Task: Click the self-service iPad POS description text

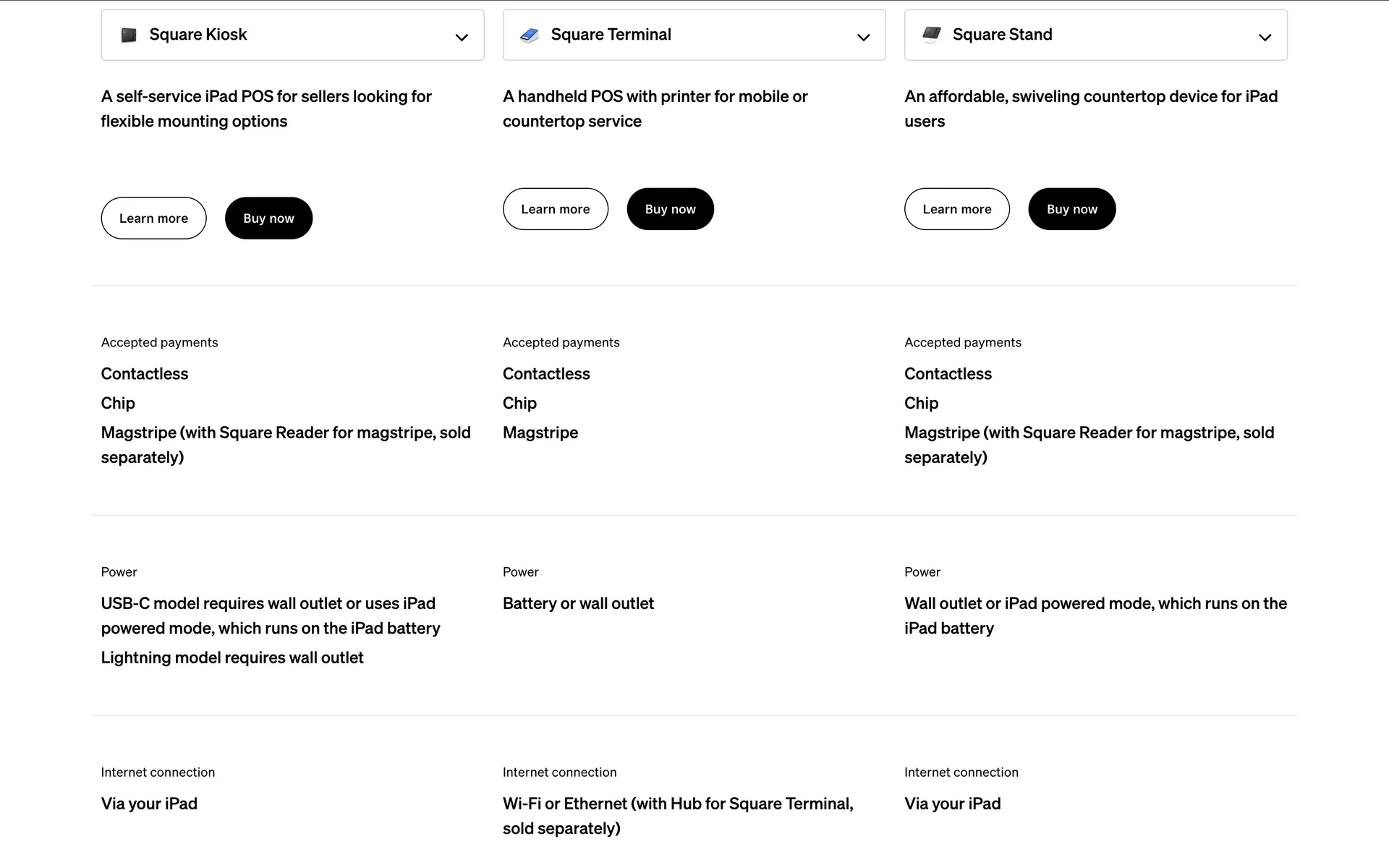Action: [x=266, y=109]
